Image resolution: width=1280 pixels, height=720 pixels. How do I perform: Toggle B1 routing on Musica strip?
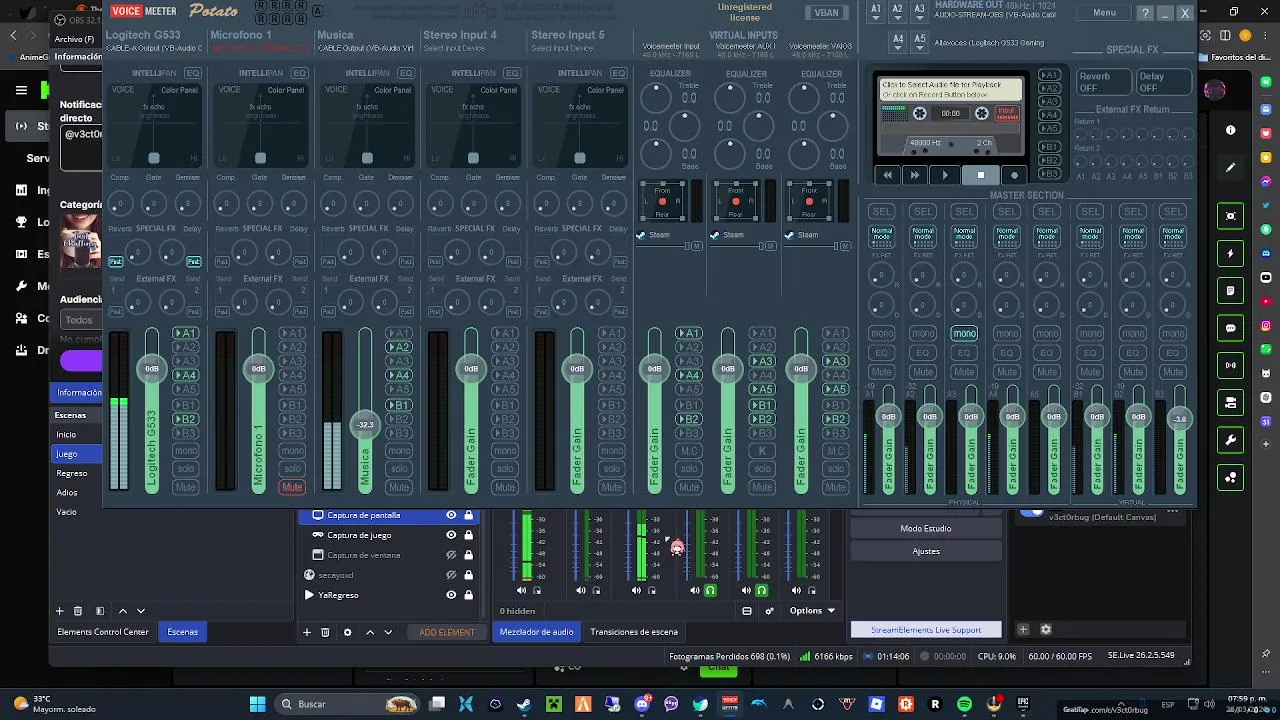coord(399,405)
